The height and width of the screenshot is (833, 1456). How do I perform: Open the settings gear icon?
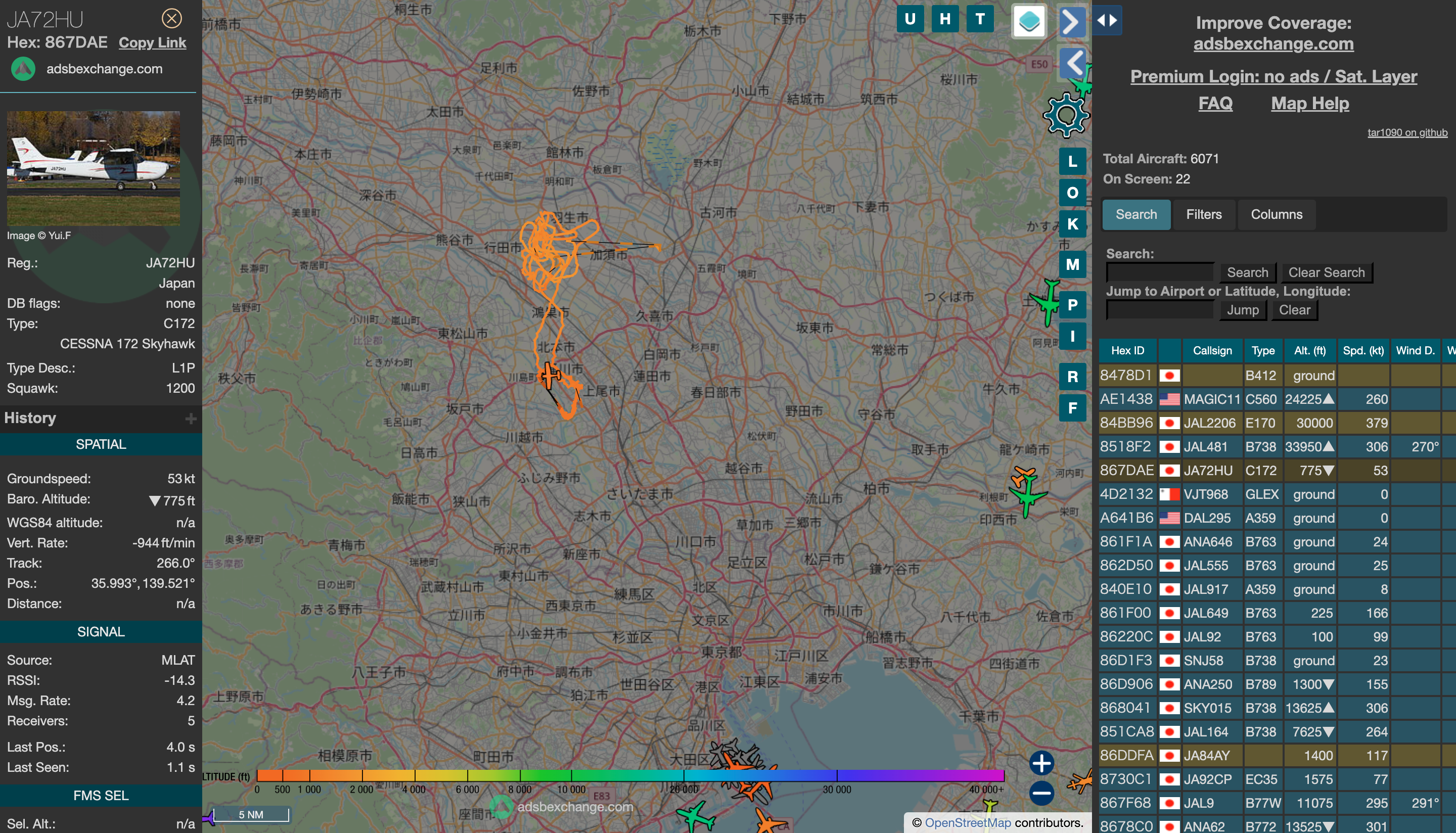pos(1066,115)
